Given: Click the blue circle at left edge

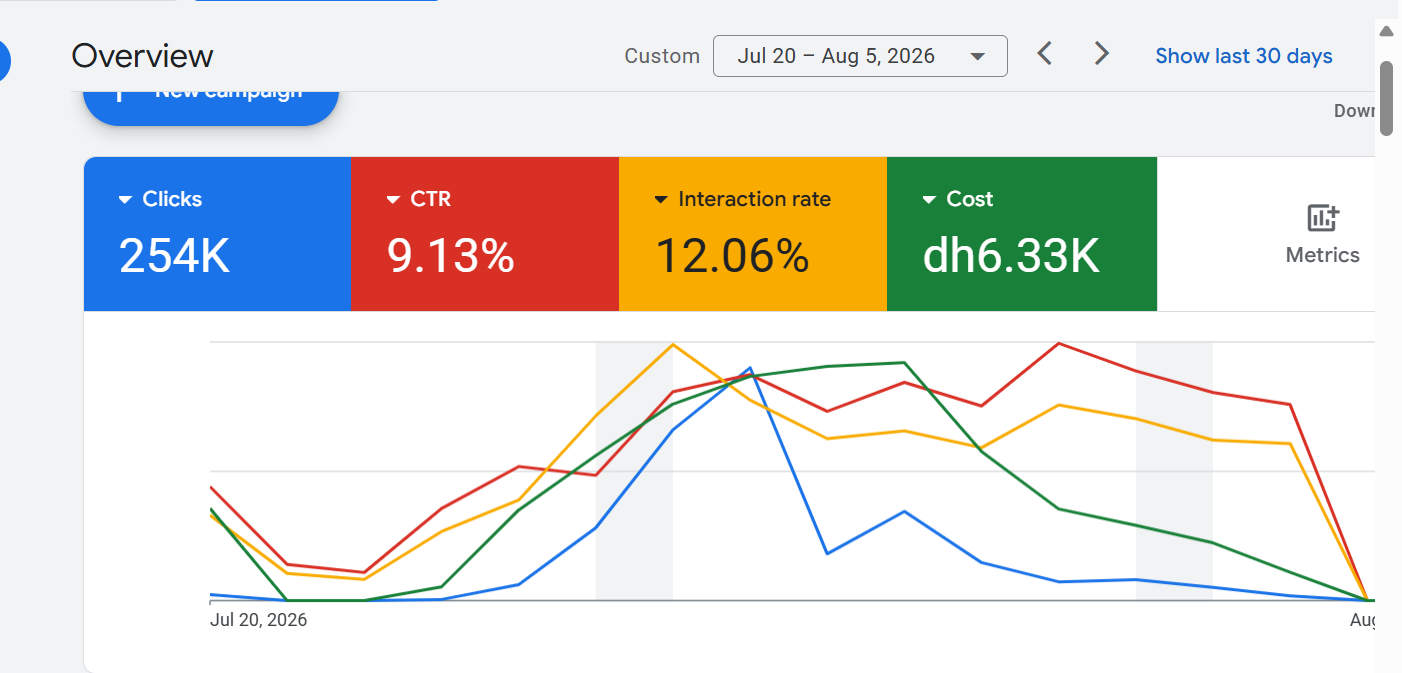Looking at the screenshot, I should (4, 62).
